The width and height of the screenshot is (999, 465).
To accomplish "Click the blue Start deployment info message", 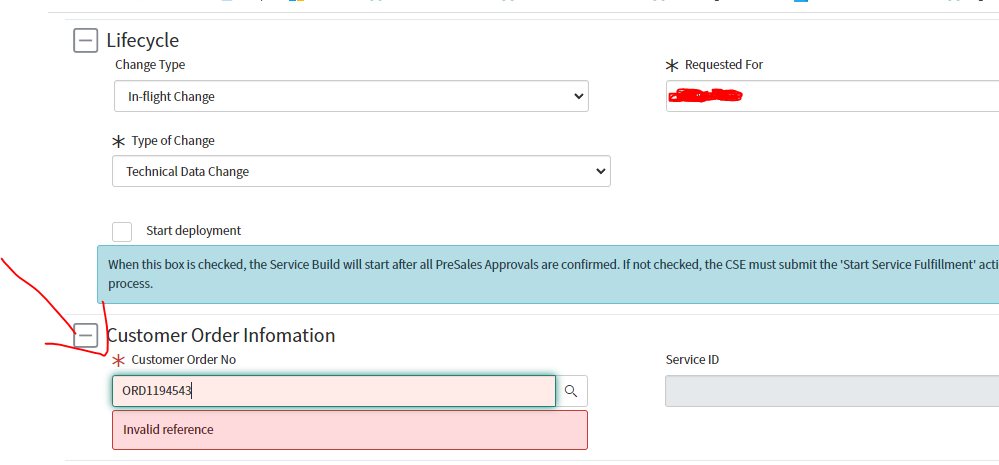I will [x=550, y=273].
